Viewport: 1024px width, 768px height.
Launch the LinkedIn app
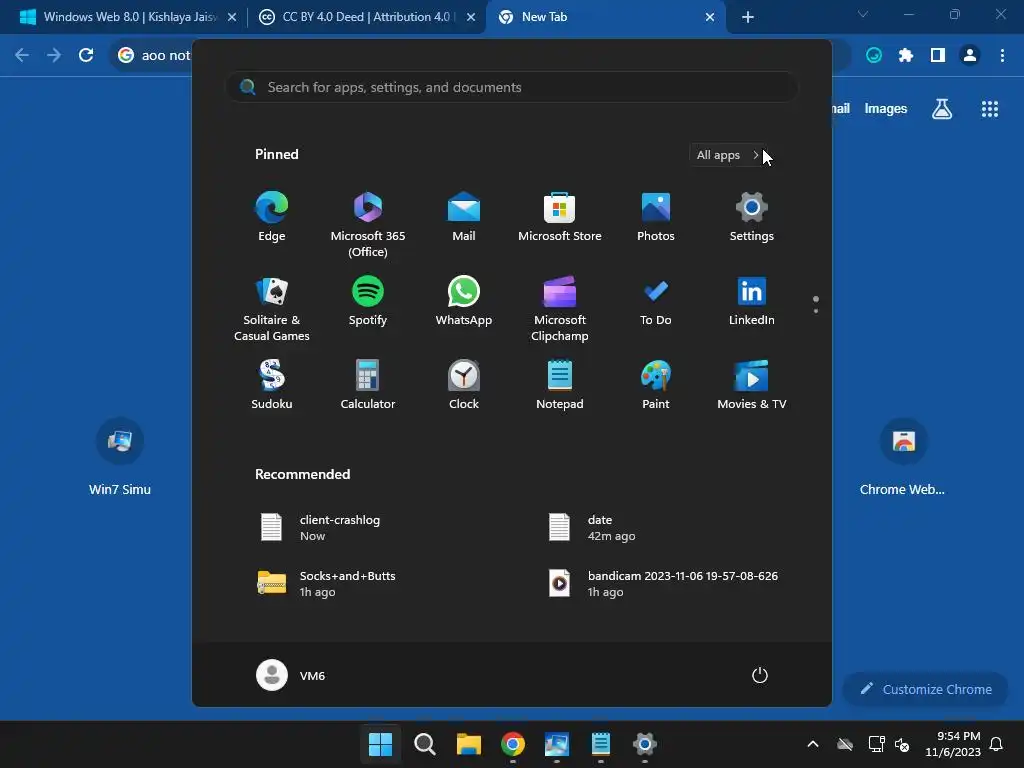point(752,301)
